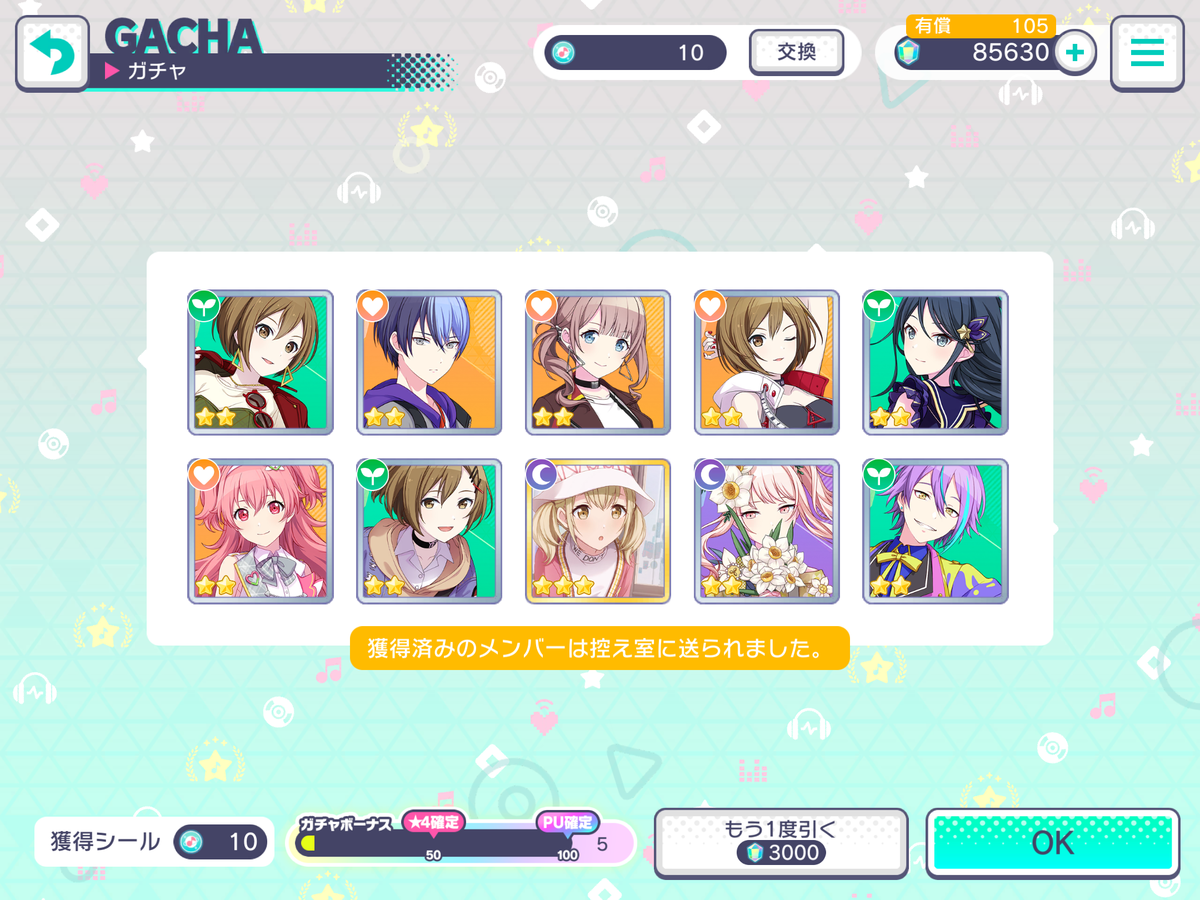The width and height of the screenshot is (1200, 900).
Task: Confirm results with the OK button
Action: click(x=1052, y=843)
